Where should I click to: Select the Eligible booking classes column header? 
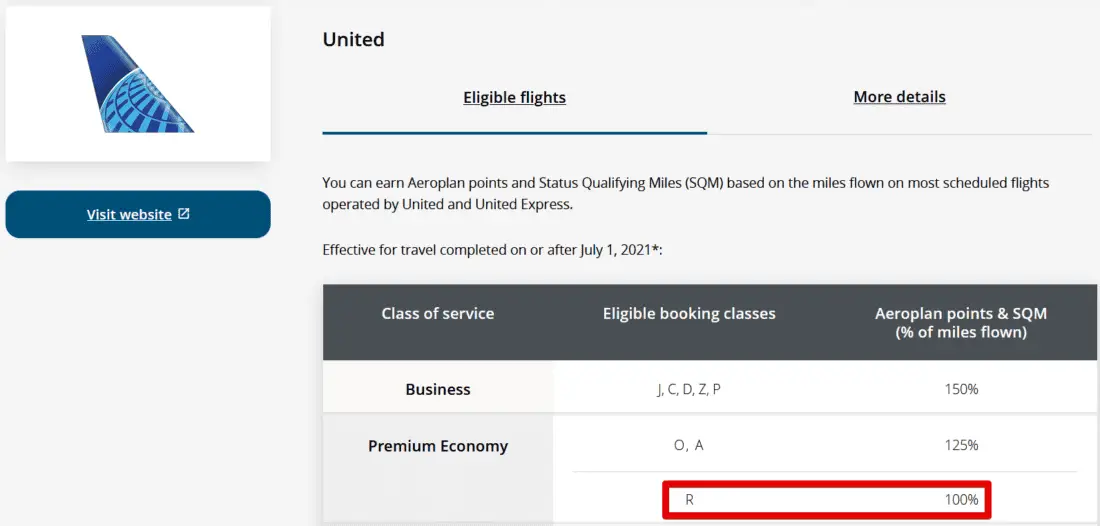click(689, 314)
